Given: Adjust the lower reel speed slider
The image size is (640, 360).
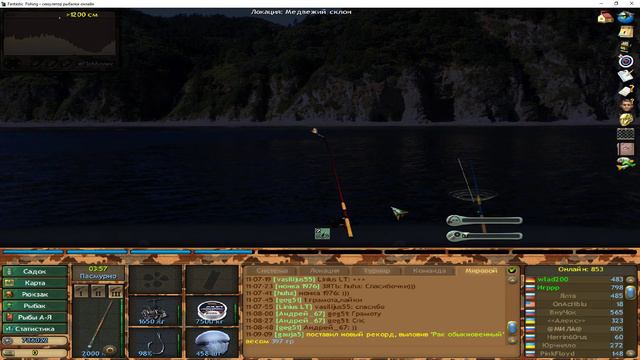Looking at the screenshot, I should click(x=484, y=236).
